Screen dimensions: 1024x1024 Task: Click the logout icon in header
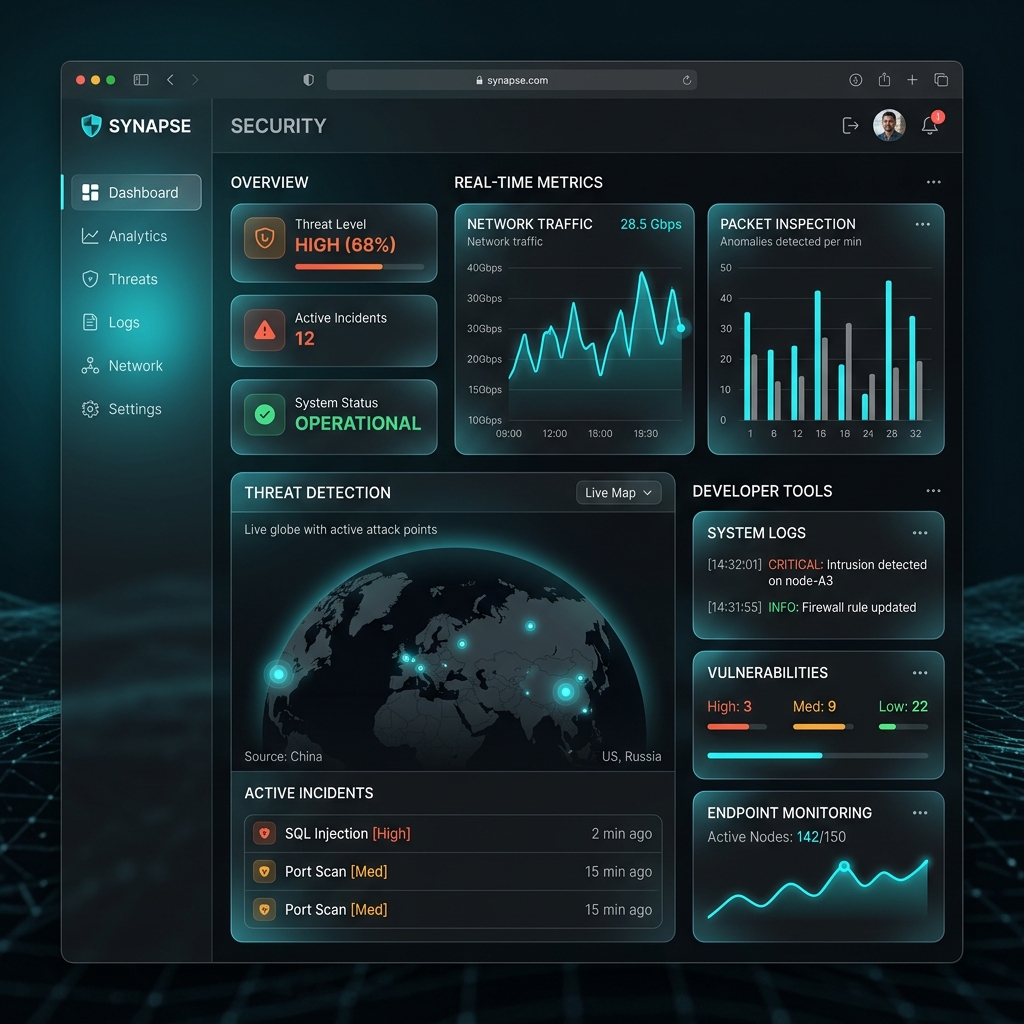(x=850, y=125)
